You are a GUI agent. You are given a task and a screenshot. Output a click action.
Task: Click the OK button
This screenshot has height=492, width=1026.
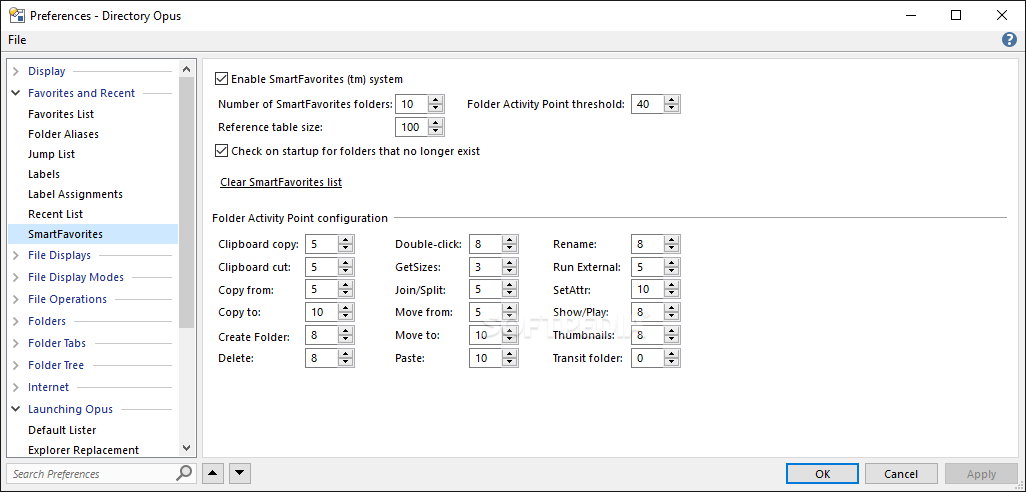tap(823, 474)
